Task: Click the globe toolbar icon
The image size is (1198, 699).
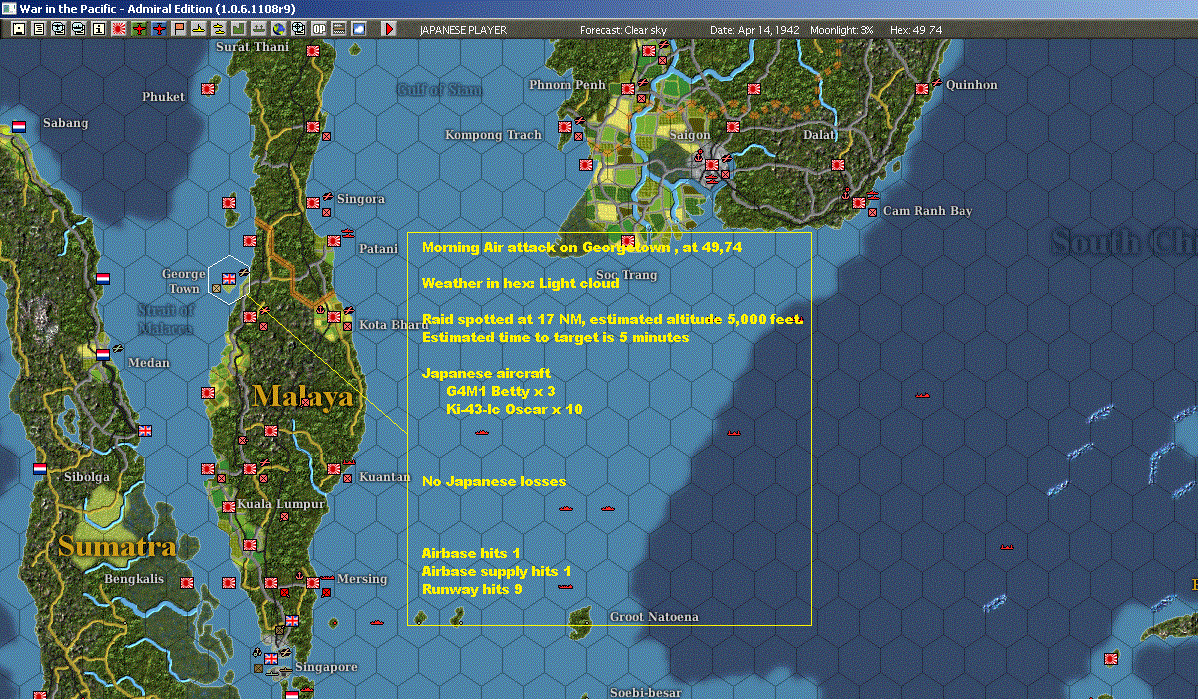Action: 279,29
